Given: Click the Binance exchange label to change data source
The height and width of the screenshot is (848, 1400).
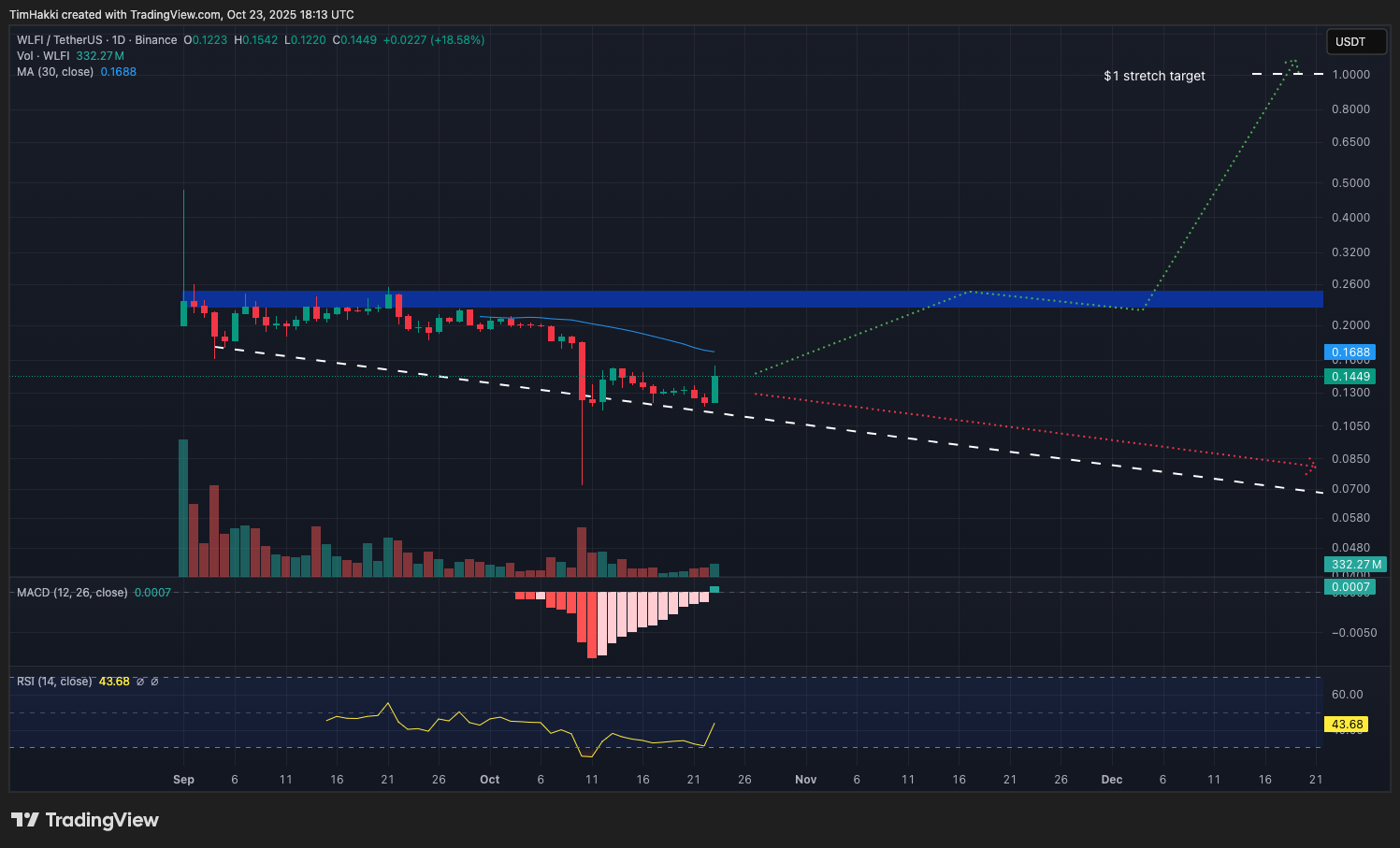Looking at the screenshot, I should [157, 40].
